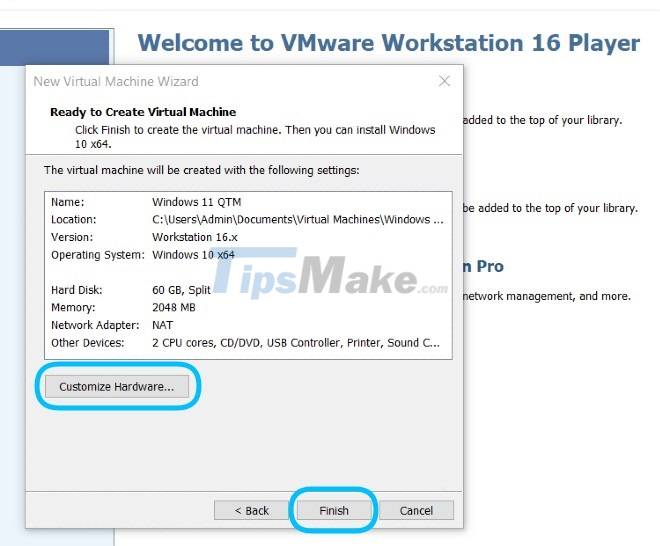Click the 'Location:' label in settings list

point(73,220)
